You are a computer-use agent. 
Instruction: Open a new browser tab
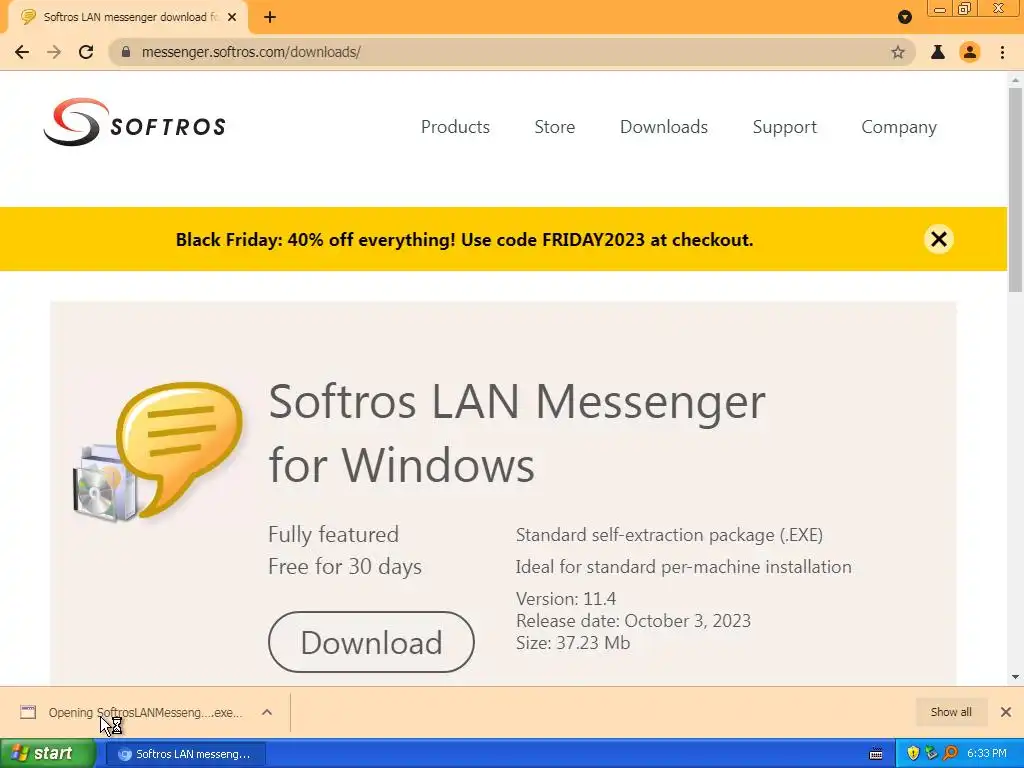coord(270,18)
